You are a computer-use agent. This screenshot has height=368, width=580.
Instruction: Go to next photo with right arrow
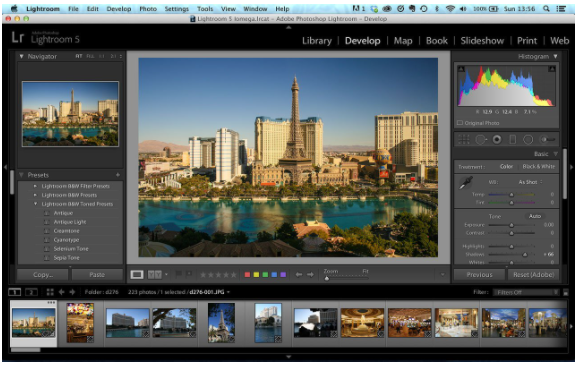tap(310, 274)
